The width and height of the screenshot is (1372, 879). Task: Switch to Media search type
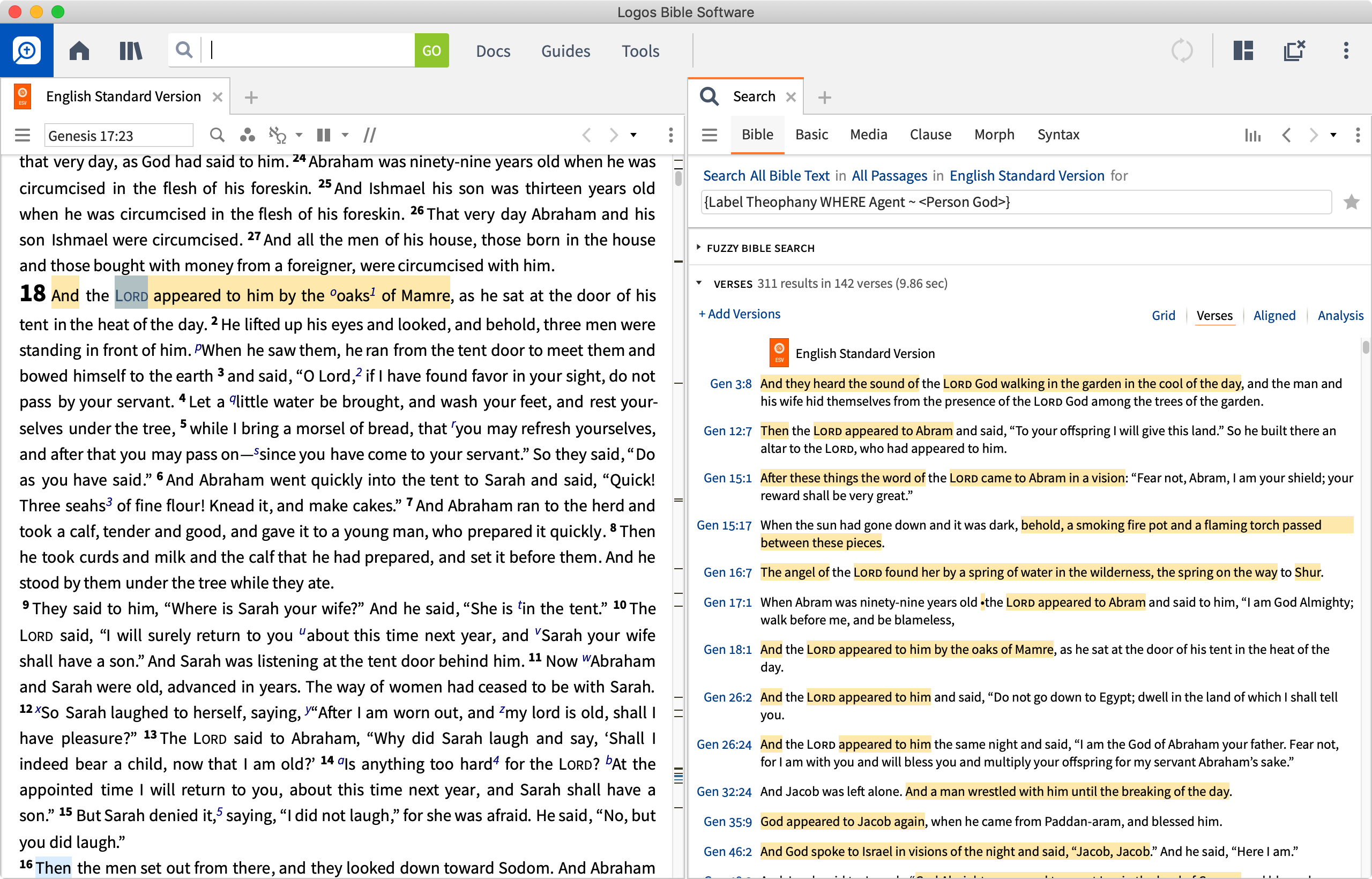click(x=868, y=135)
